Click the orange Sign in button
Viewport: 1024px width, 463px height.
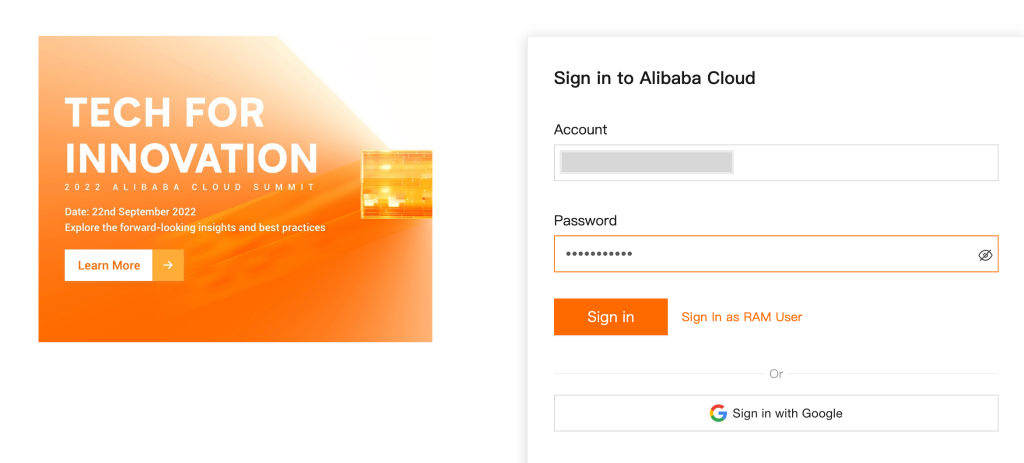610,317
